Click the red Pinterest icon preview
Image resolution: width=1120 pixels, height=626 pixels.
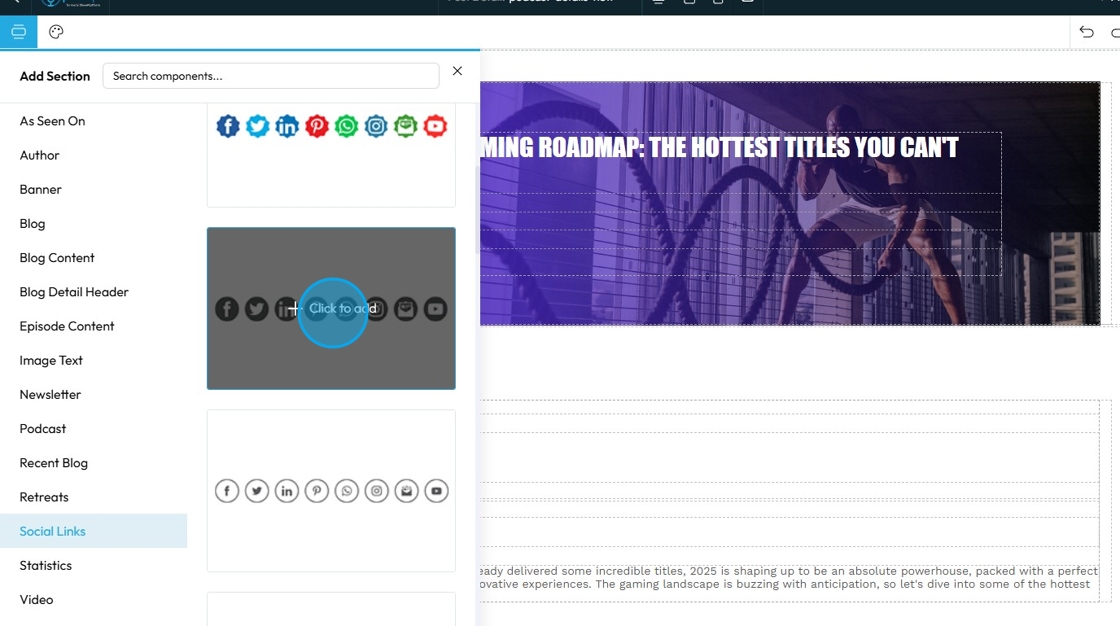tap(317, 126)
